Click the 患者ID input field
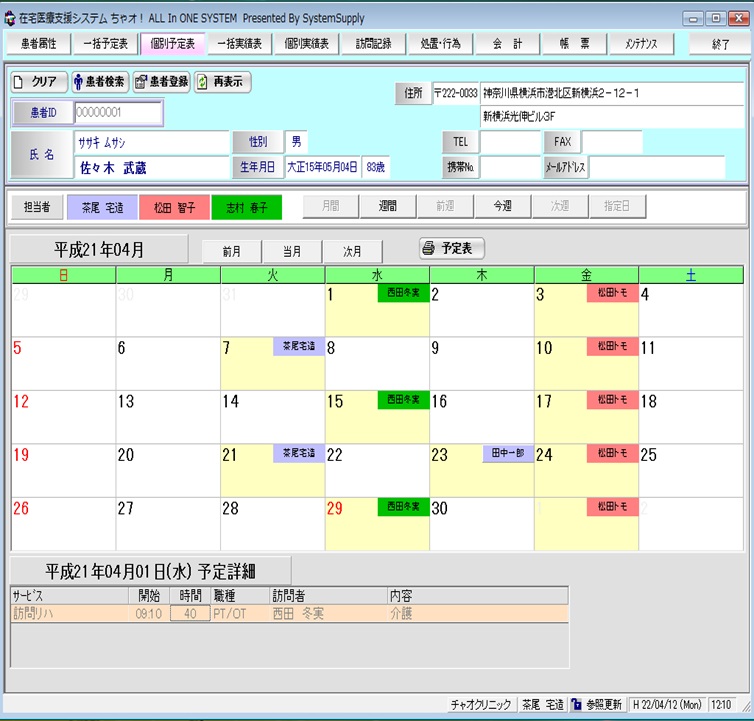 [117, 113]
